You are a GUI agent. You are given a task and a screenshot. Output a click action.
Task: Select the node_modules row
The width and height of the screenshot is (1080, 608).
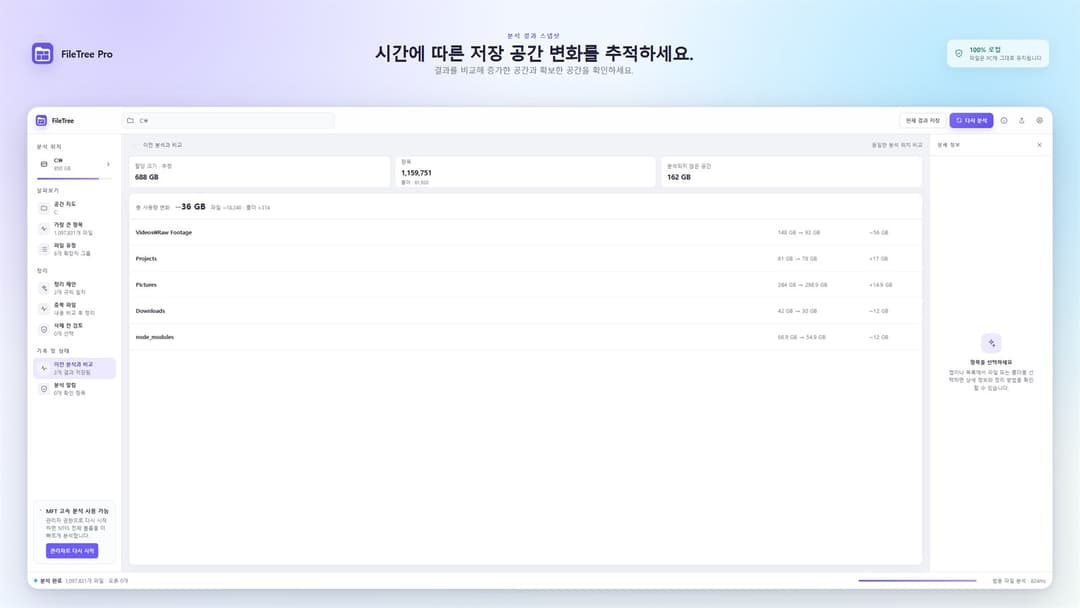(x=526, y=337)
